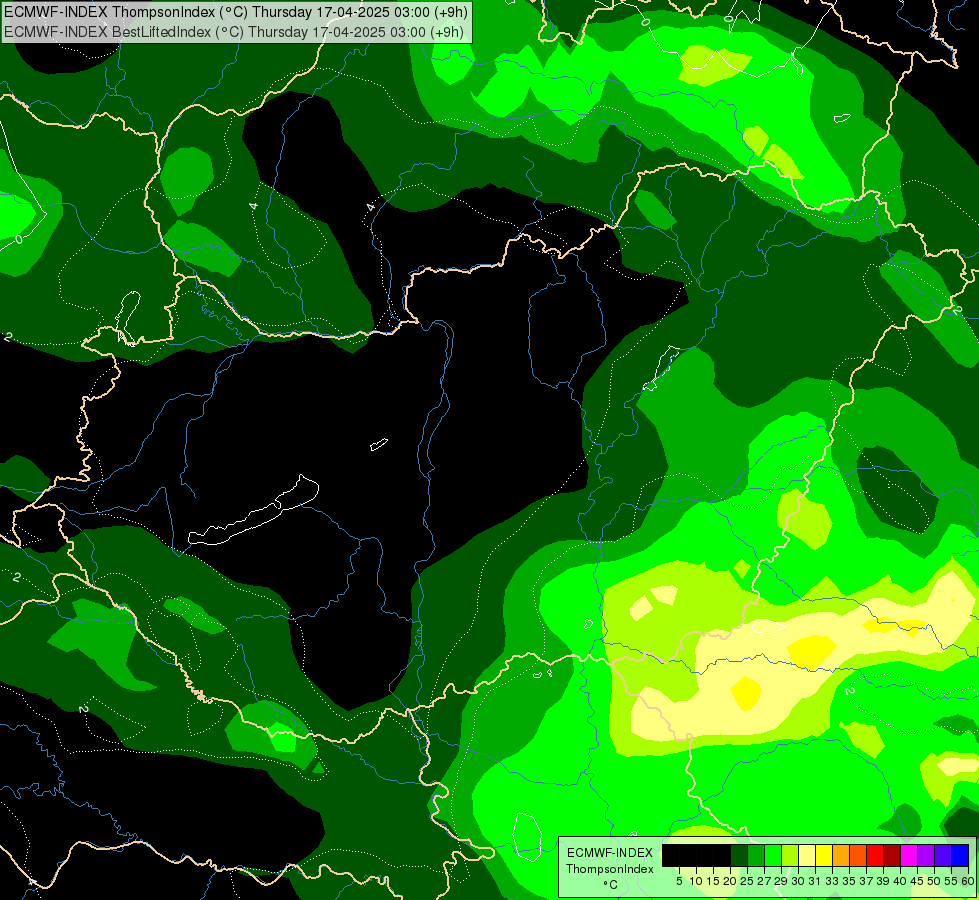The height and width of the screenshot is (900, 979).
Task: Select the purple 45-50 legend swatch
Action: pos(927,856)
